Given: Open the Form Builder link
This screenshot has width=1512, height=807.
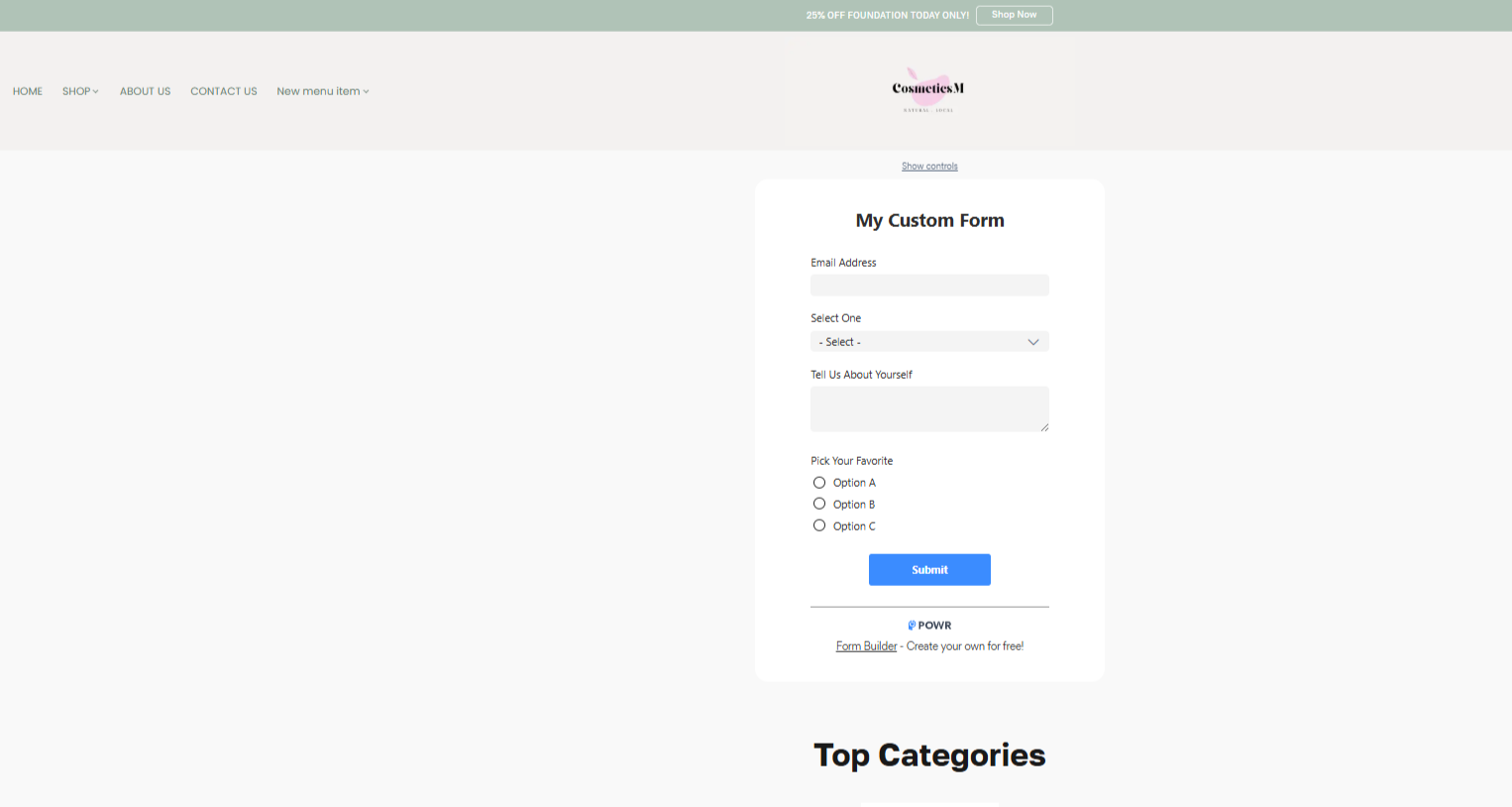Looking at the screenshot, I should [x=866, y=646].
